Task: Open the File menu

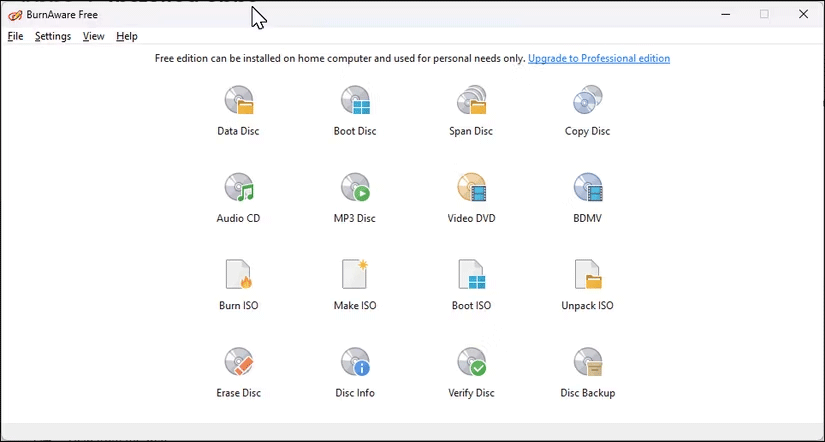Action: click(15, 36)
